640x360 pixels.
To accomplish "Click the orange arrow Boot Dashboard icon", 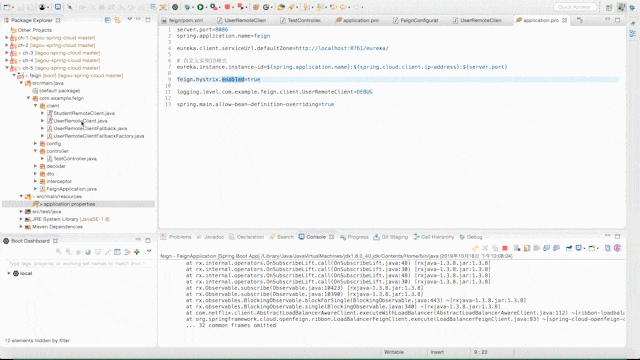I will coord(127,252).
